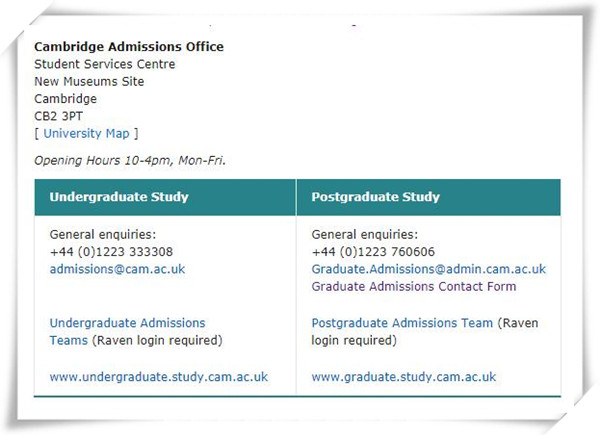This screenshot has height=435, width=600.
Task: Click the Cambridge Admissions Office heading
Action: (129, 47)
